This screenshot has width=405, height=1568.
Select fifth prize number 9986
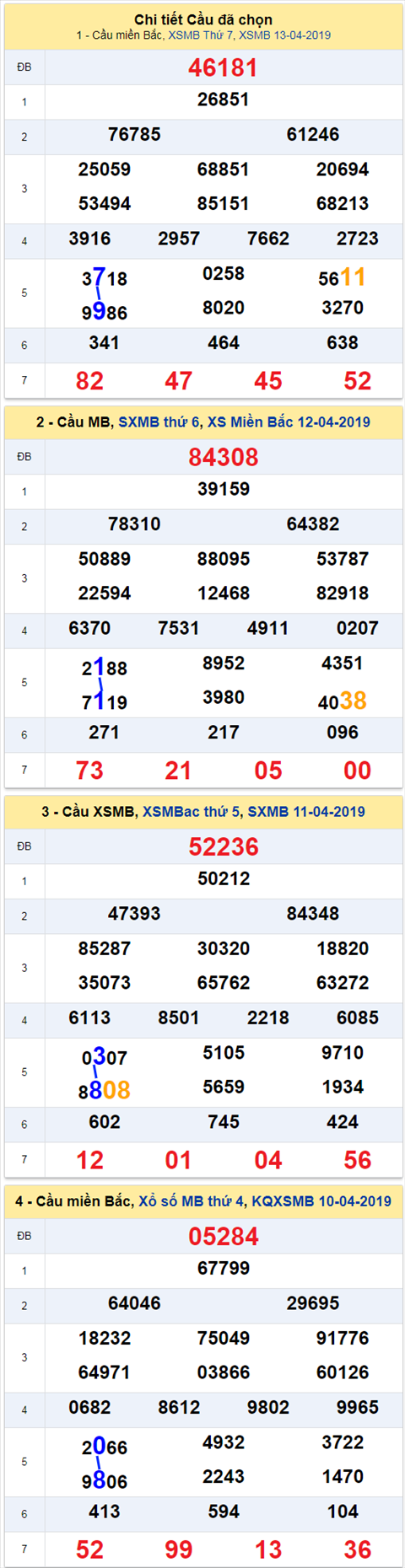(105, 312)
